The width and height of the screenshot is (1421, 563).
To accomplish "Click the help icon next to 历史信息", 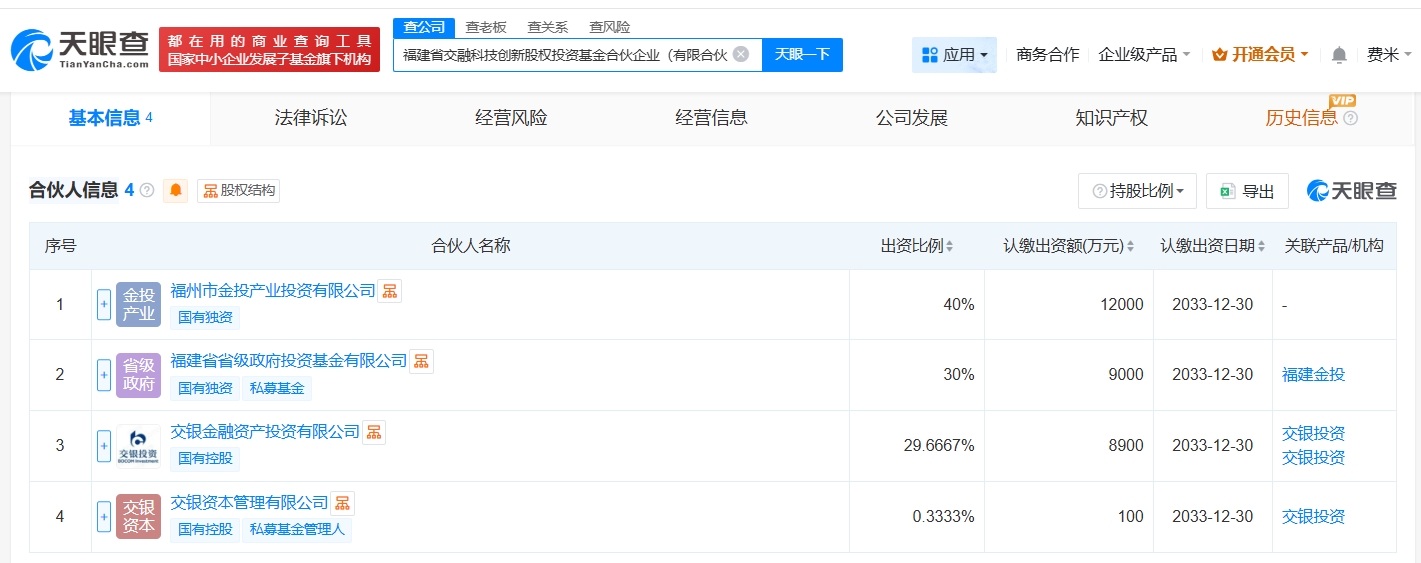I will tap(1351, 118).
